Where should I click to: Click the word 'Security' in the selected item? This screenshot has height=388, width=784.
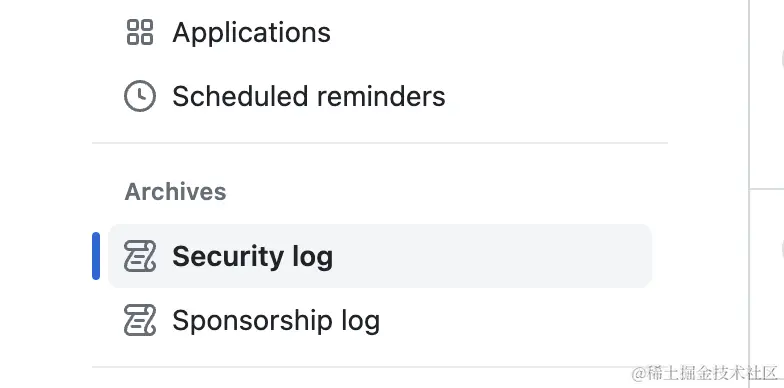226,257
